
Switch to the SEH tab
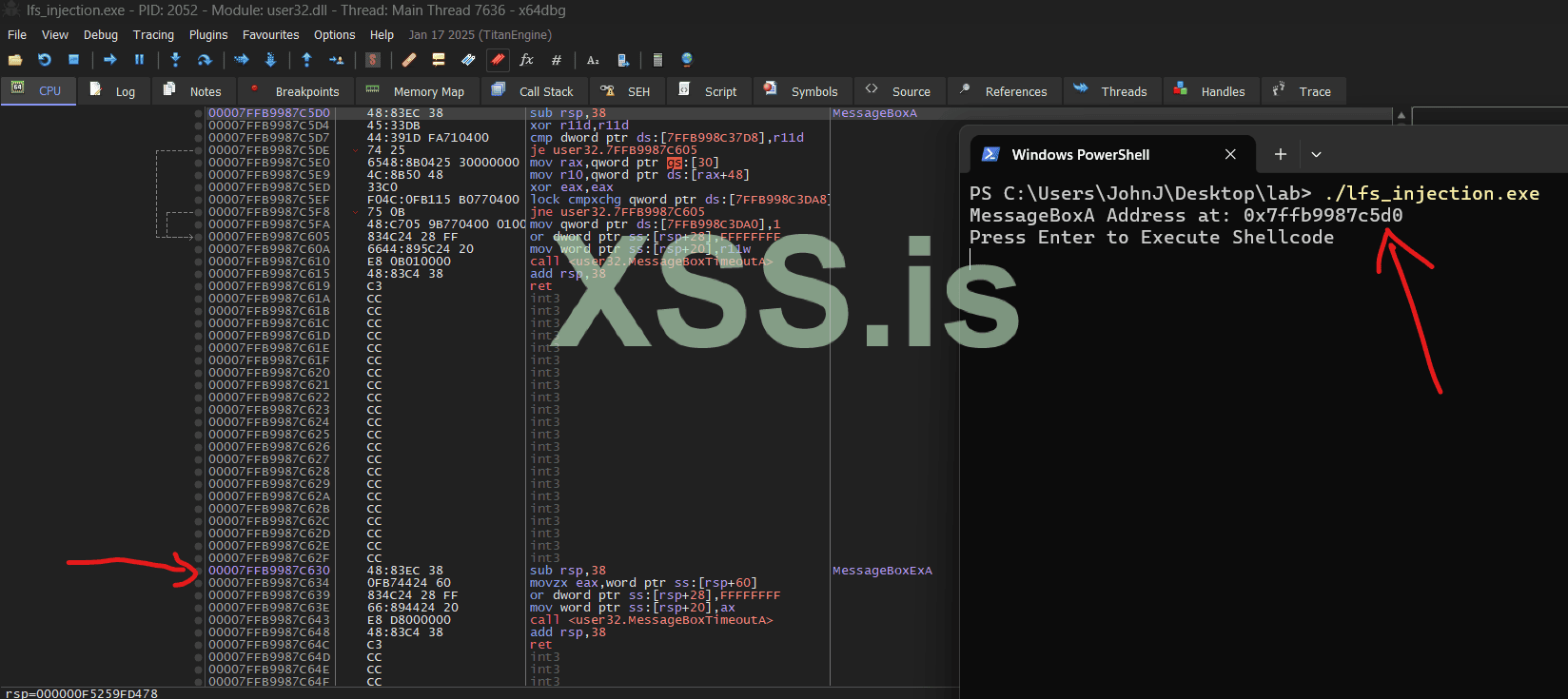pyautogui.click(x=627, y=91)
